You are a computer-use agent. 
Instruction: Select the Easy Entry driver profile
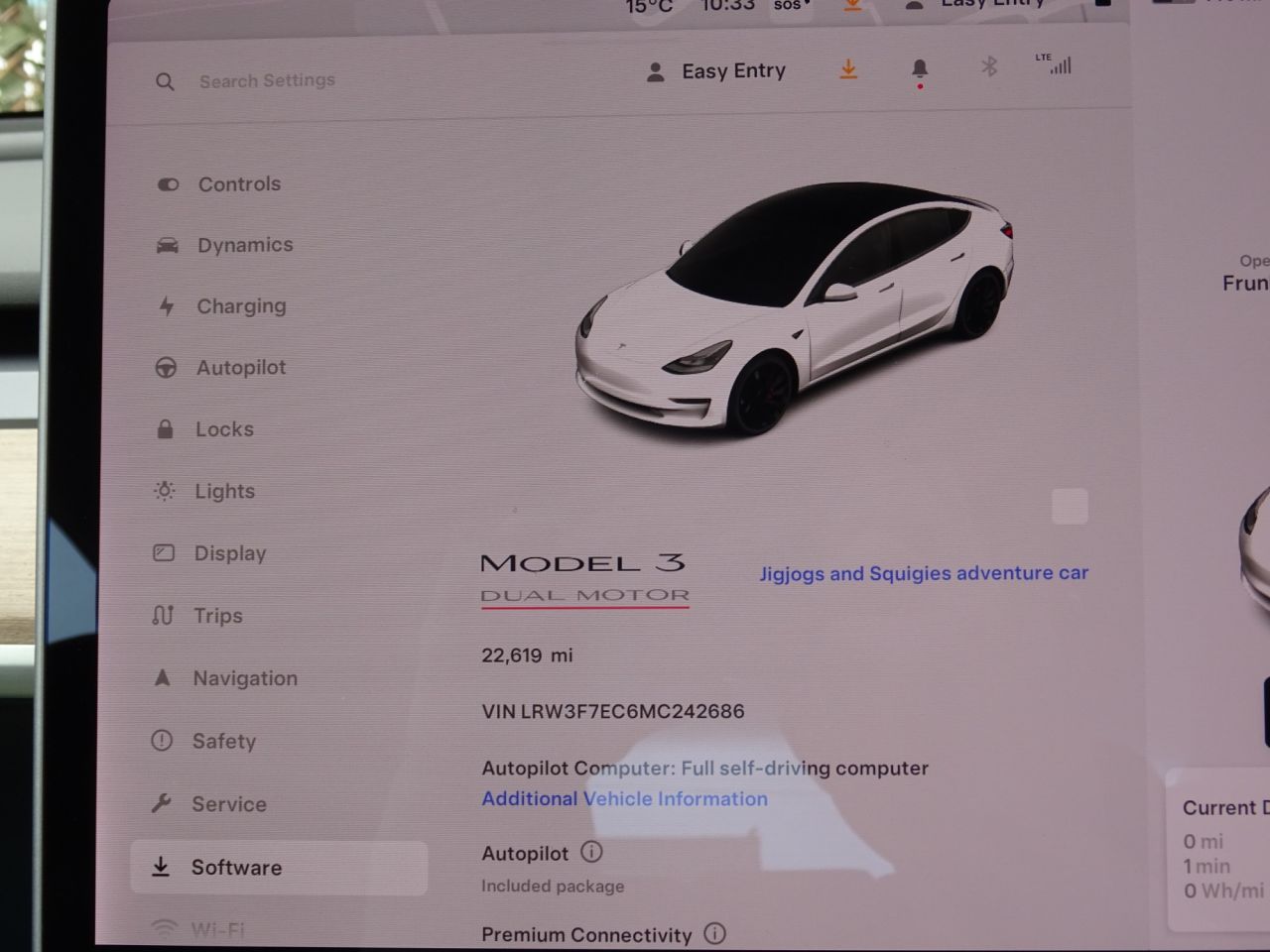715,71
